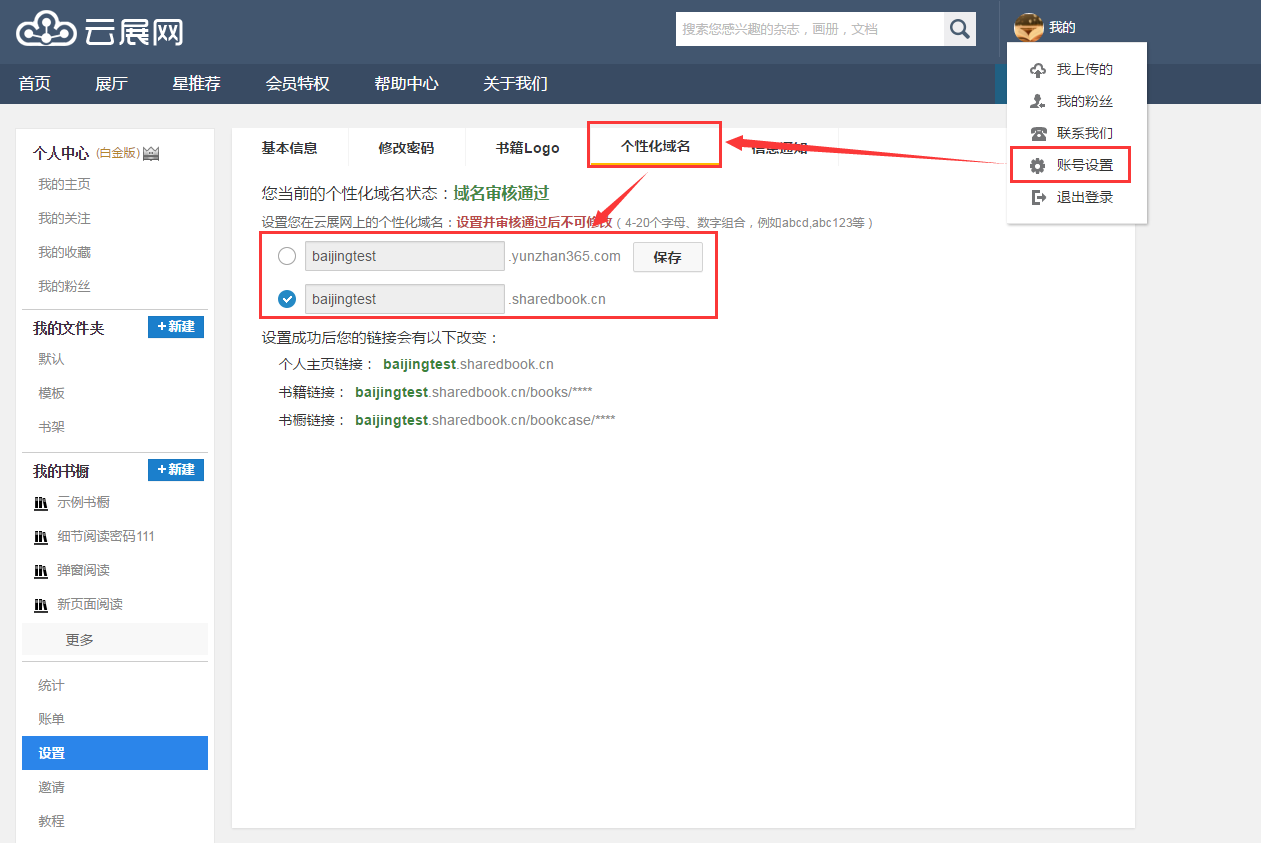Open the 帮助中心 menu item
1261x843 pixels.
click(x=406, y=84)
